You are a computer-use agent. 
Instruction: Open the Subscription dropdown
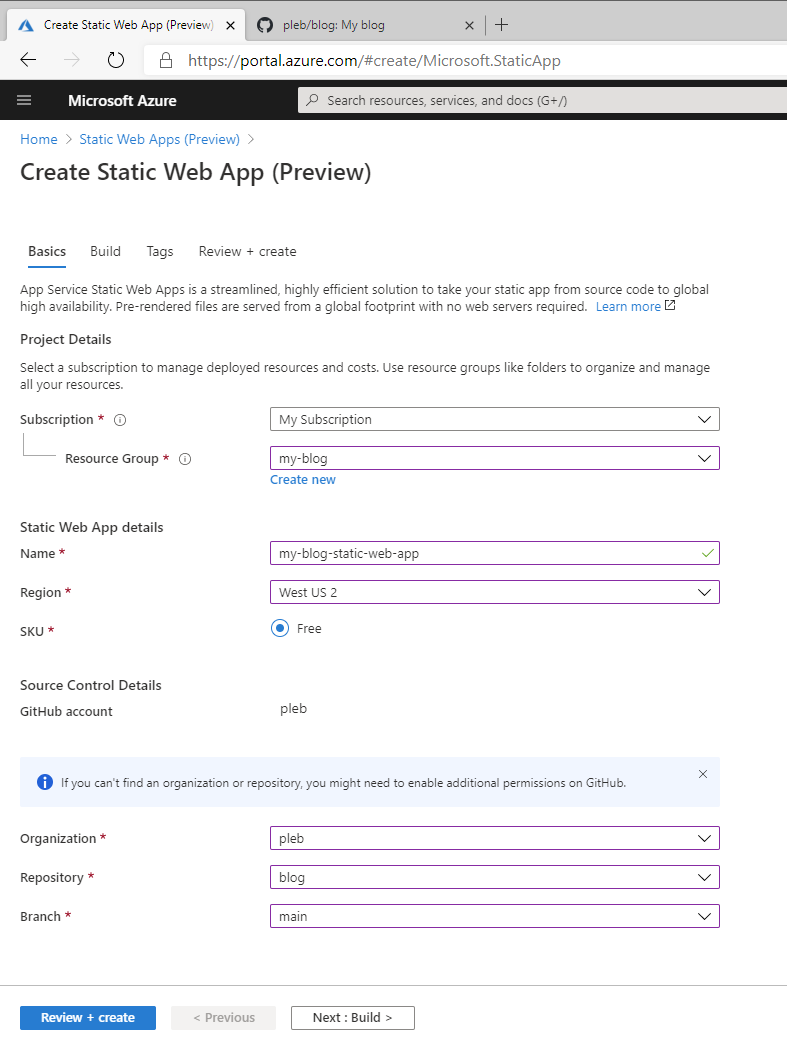tap(495, 420)
